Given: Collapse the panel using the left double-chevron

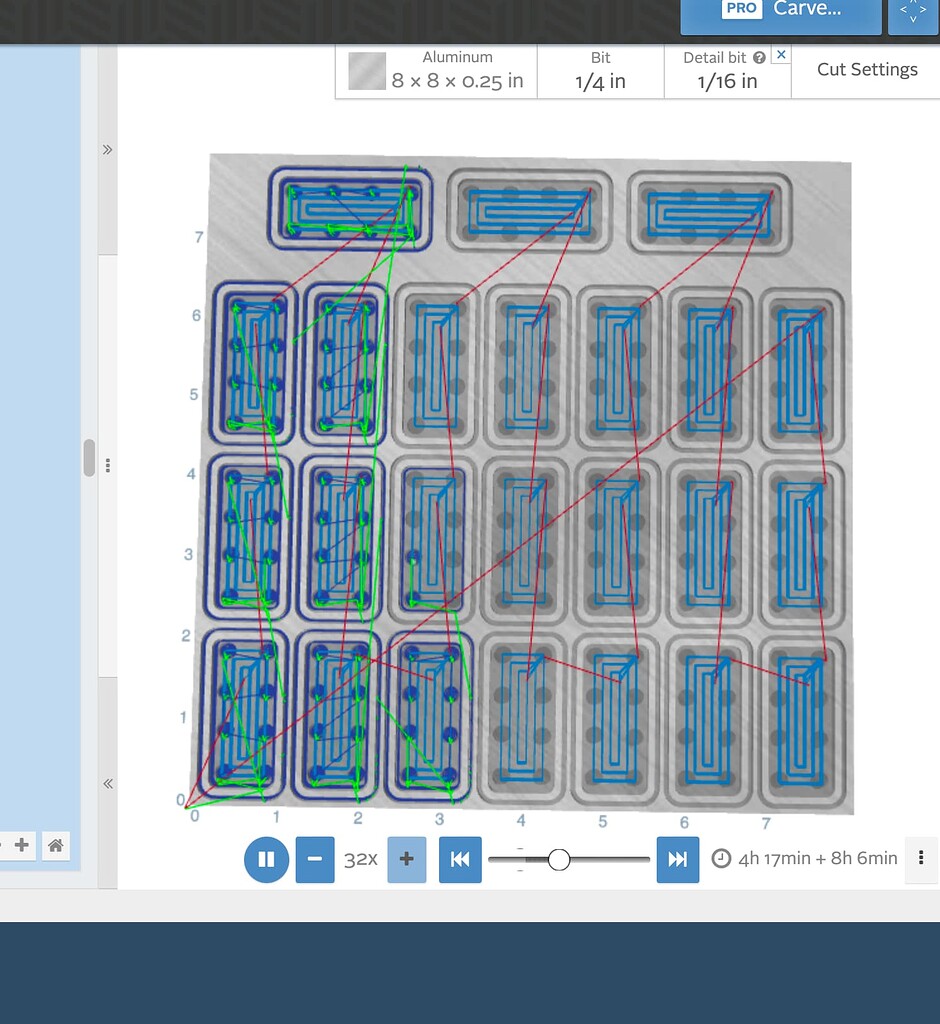Looking at the screenshot, I should point(107,783).
